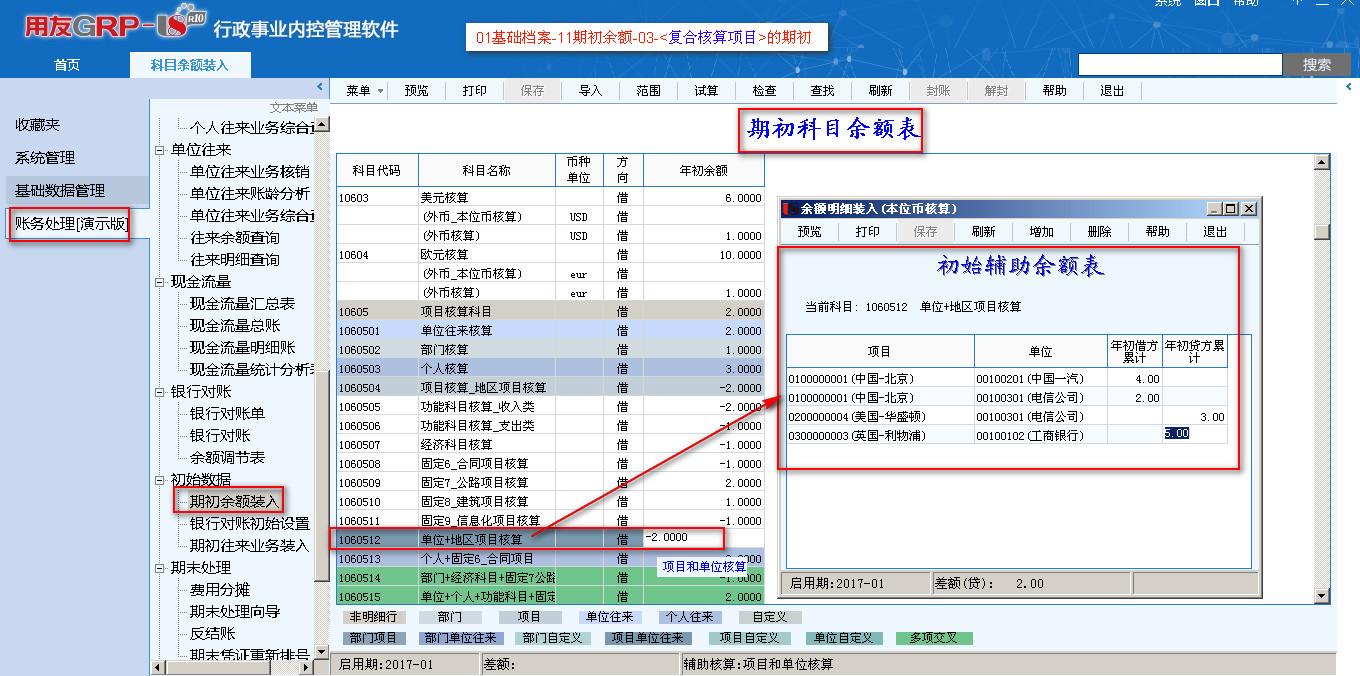1360x676 pixels.
Task: Collapse the 现金流量 tree node
Action: tap(160, 282)
